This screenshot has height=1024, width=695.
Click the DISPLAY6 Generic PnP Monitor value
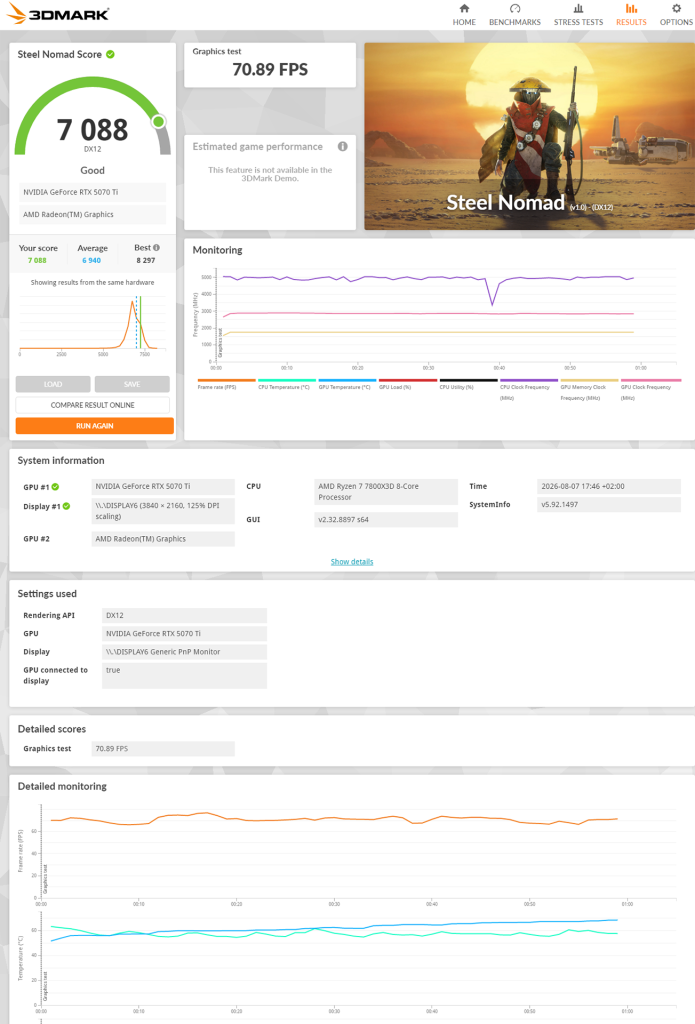tap(184, 652)
